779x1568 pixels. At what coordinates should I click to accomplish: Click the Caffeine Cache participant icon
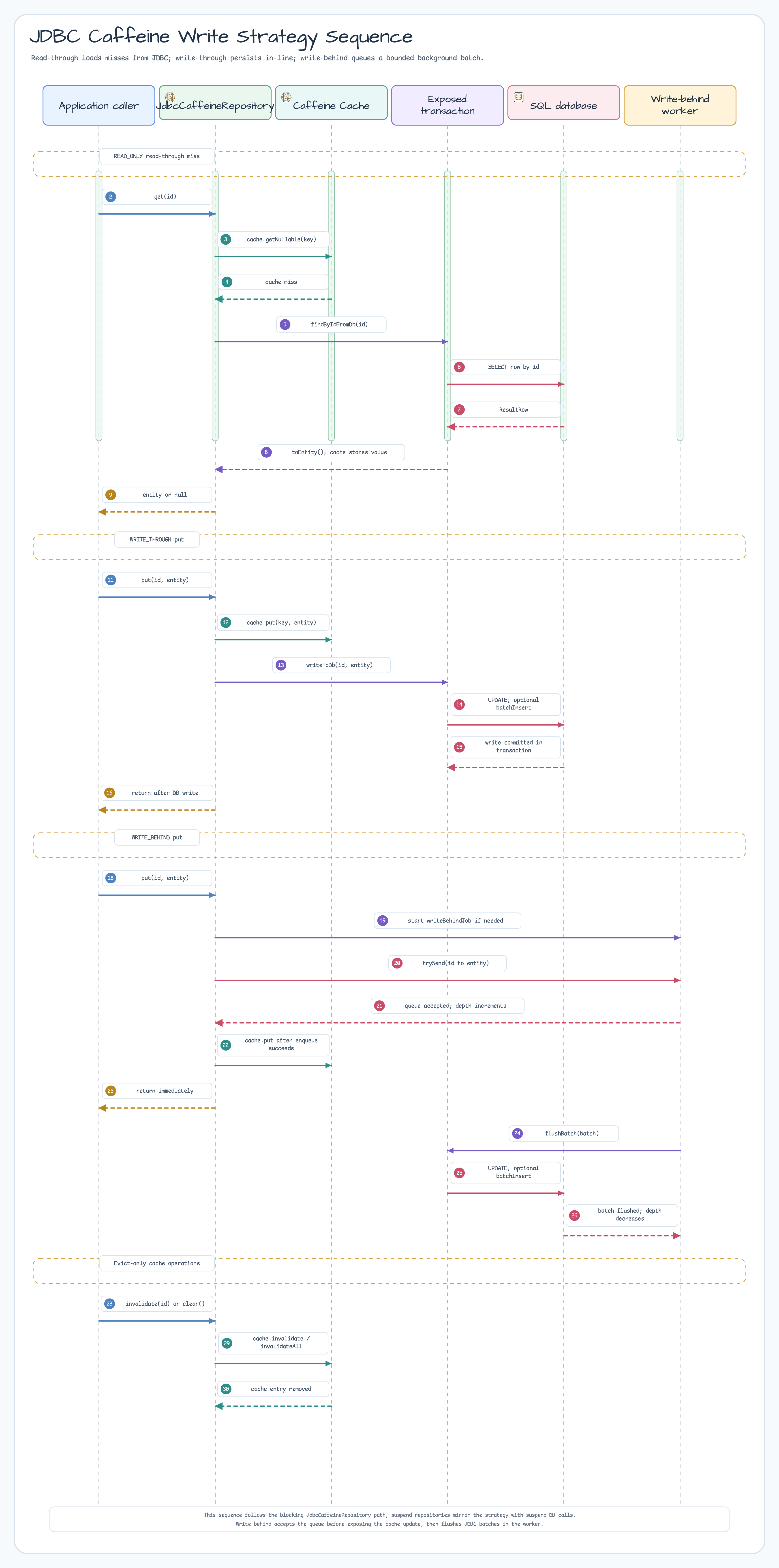(286, 97)
